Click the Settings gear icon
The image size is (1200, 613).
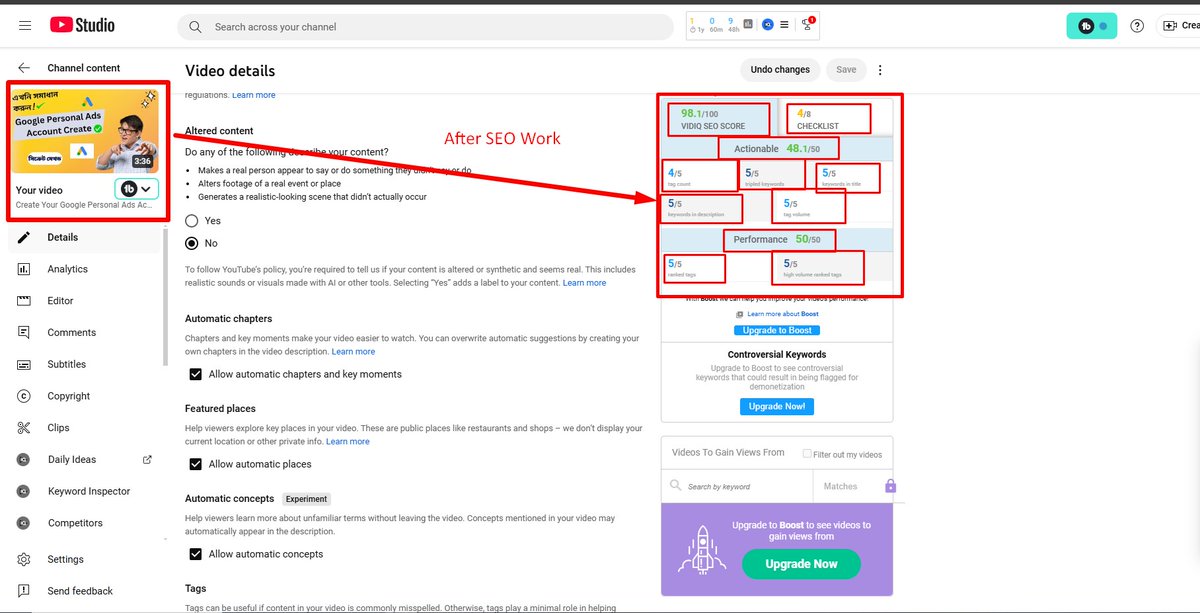[x=24, y=559]
